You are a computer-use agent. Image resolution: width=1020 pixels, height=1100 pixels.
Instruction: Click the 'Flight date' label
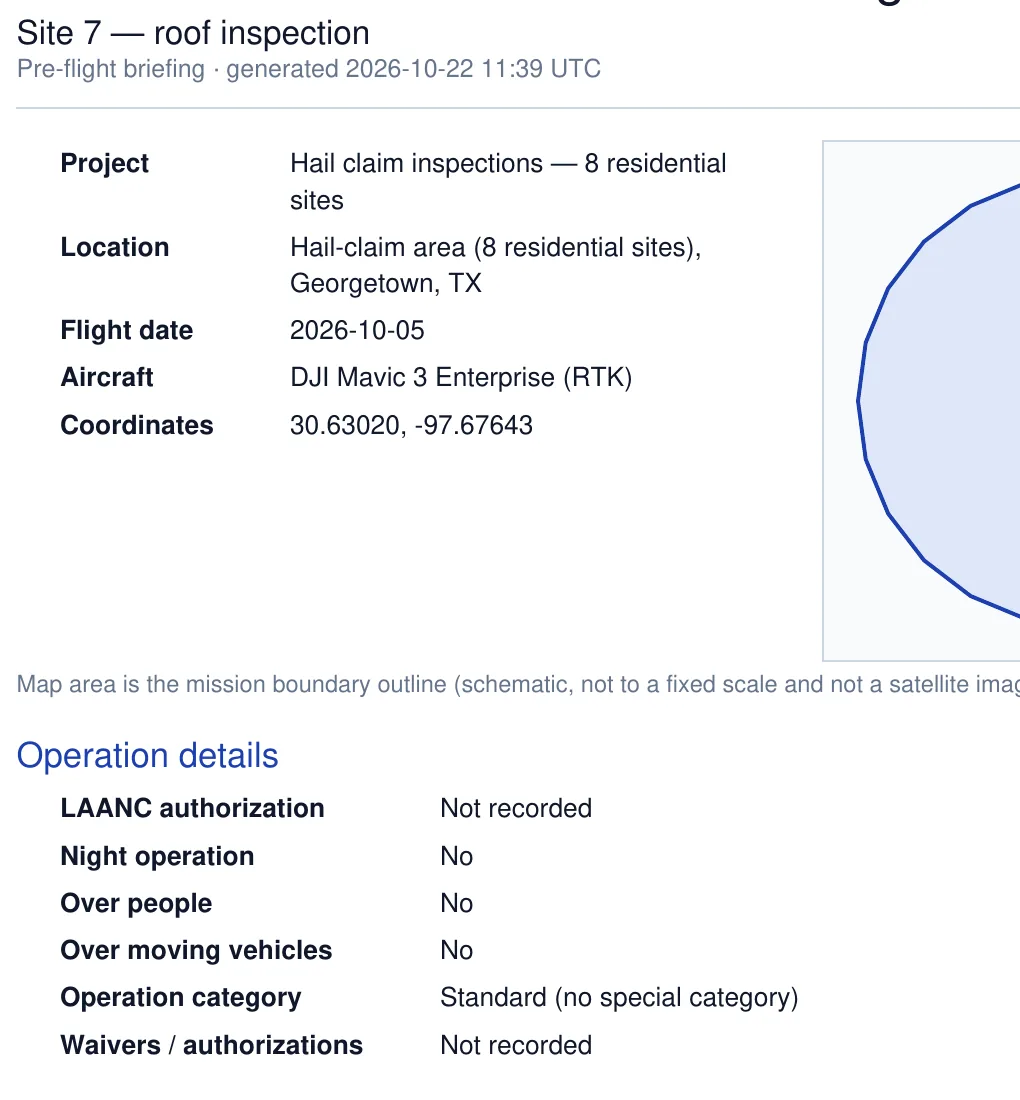pyautogui.click(x=126, y=330)
